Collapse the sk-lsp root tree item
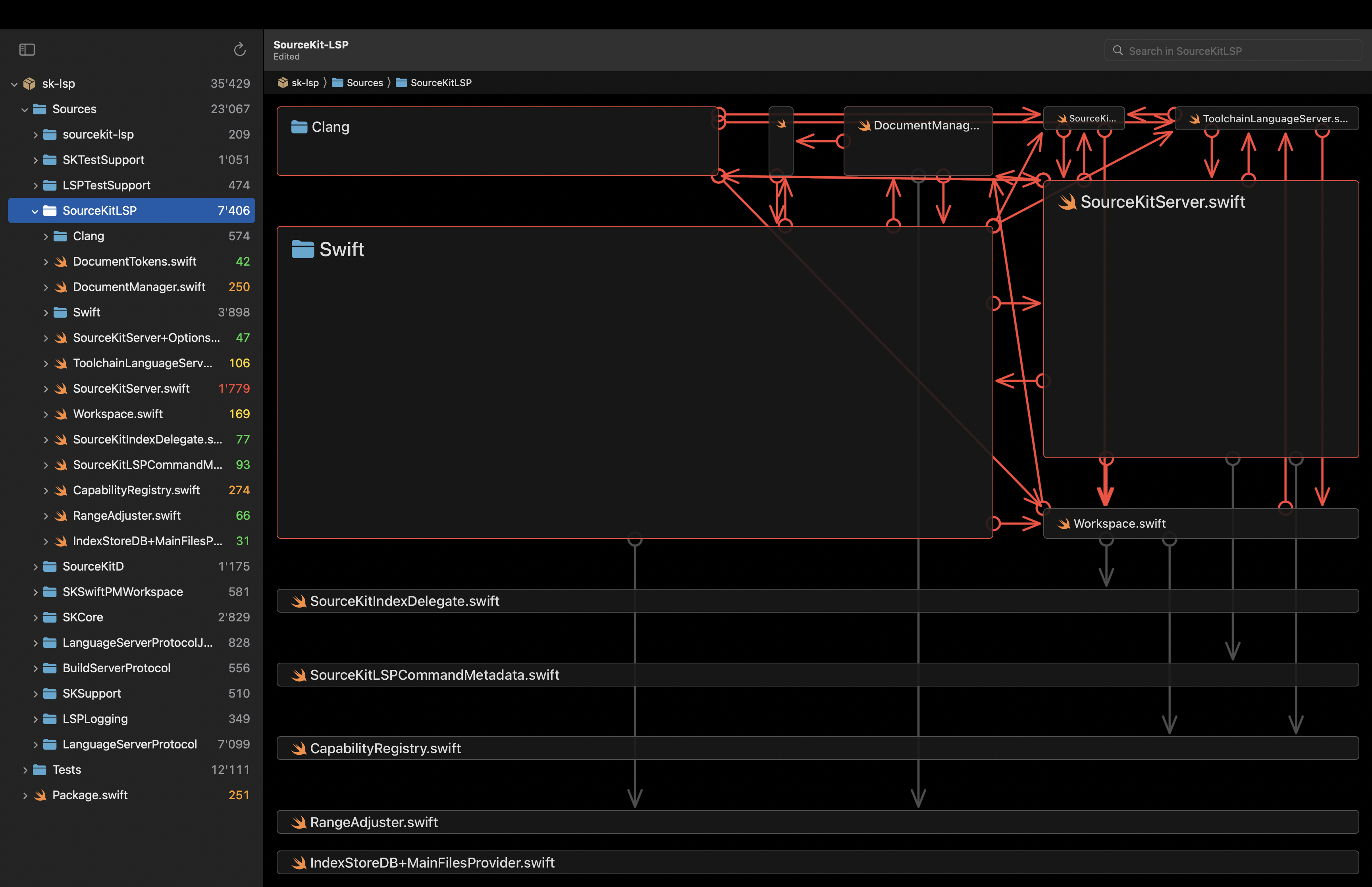This screenshot has height=887, width=1372. click(14, 84)
